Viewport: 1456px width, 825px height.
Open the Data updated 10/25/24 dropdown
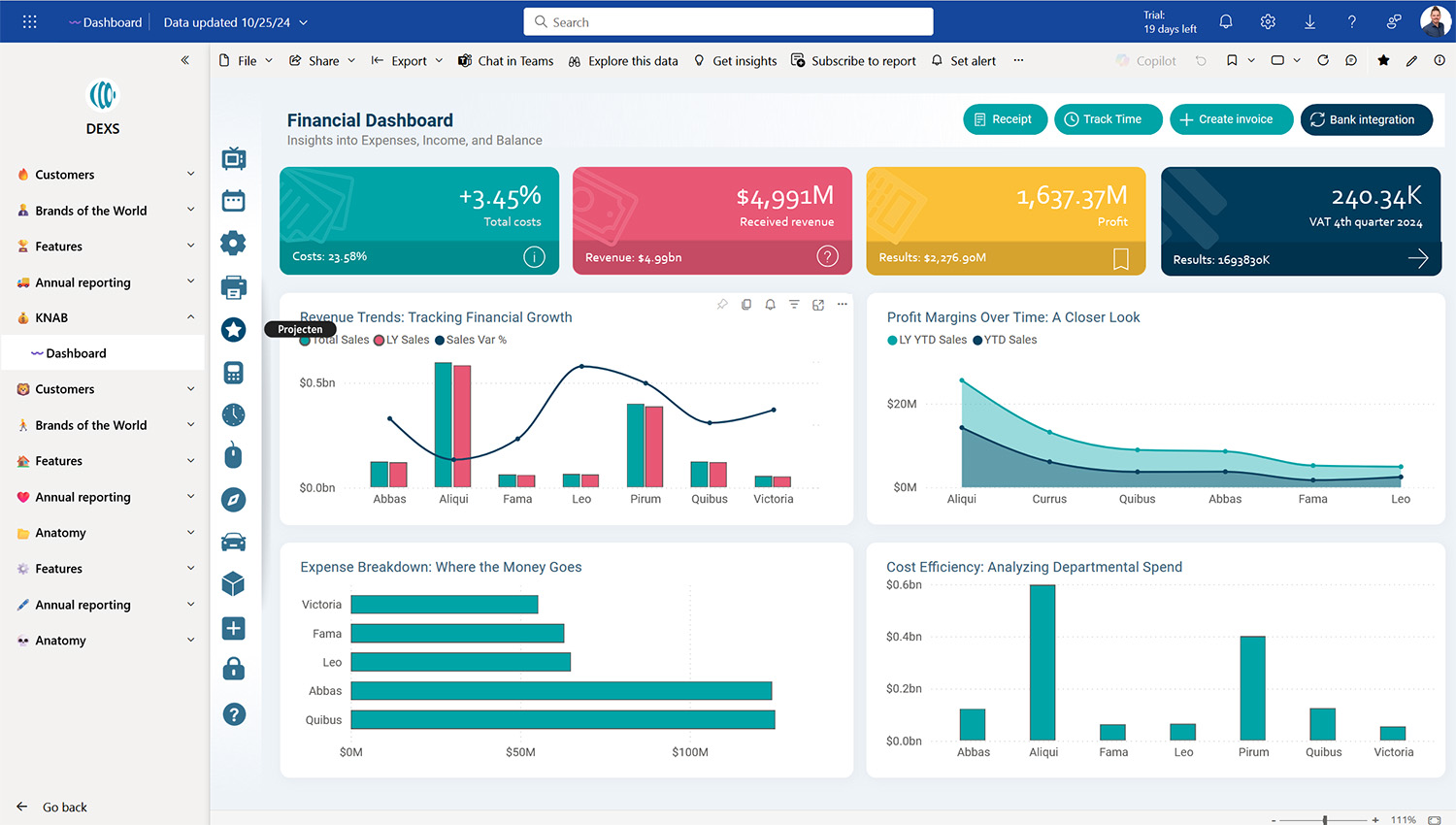click(x=235, y=20)
